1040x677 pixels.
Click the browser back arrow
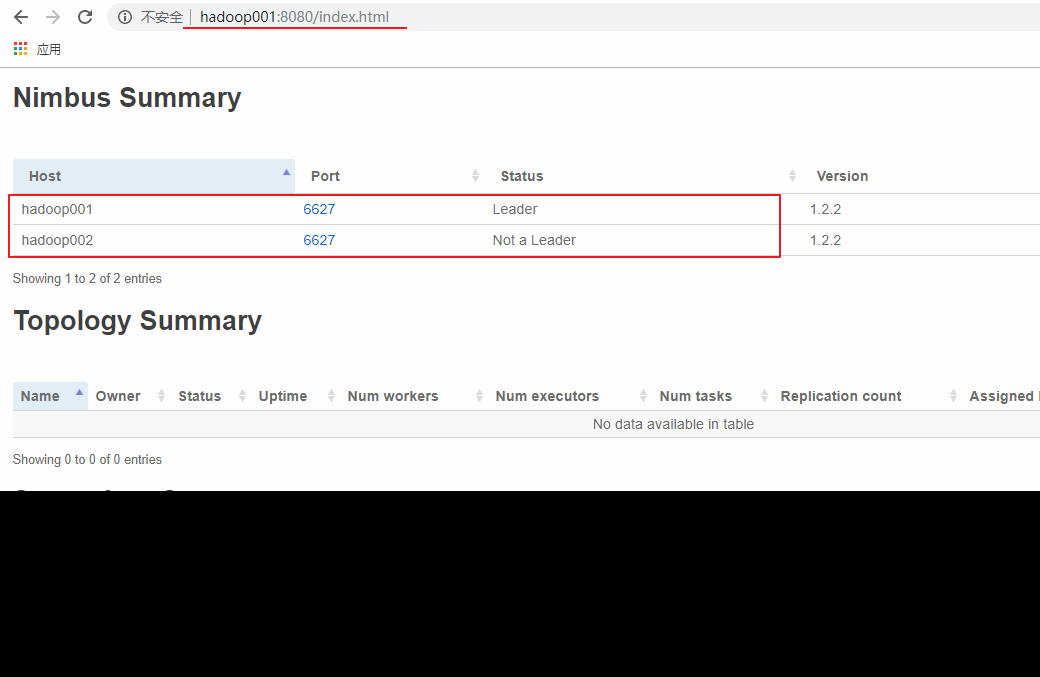(21, 17)
